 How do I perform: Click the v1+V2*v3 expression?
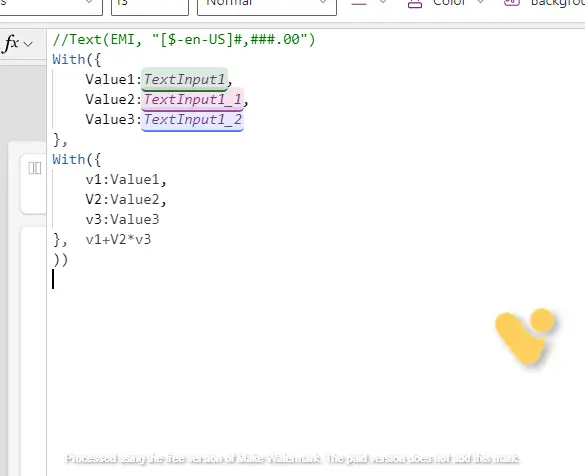118,239
